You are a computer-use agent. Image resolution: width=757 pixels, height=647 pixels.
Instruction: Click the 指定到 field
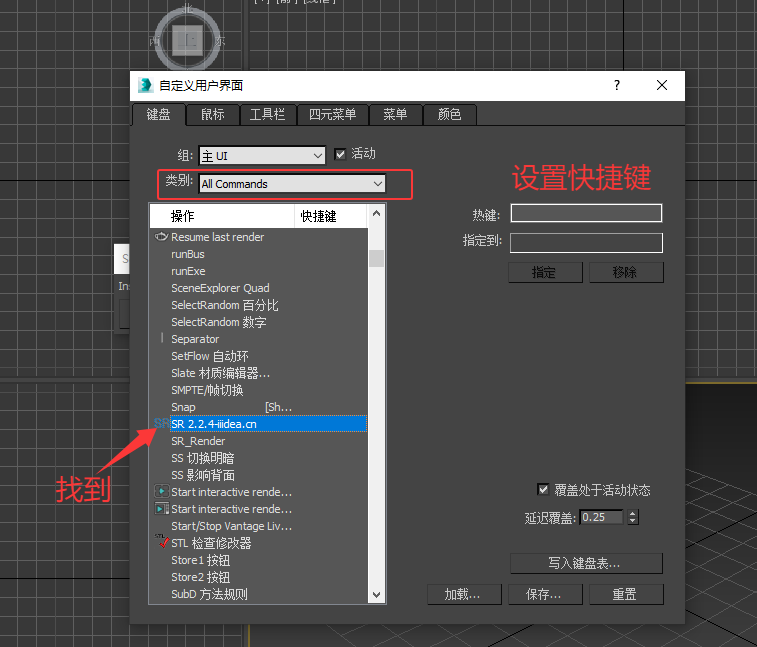pyautogui.click(x=586, y=242)
